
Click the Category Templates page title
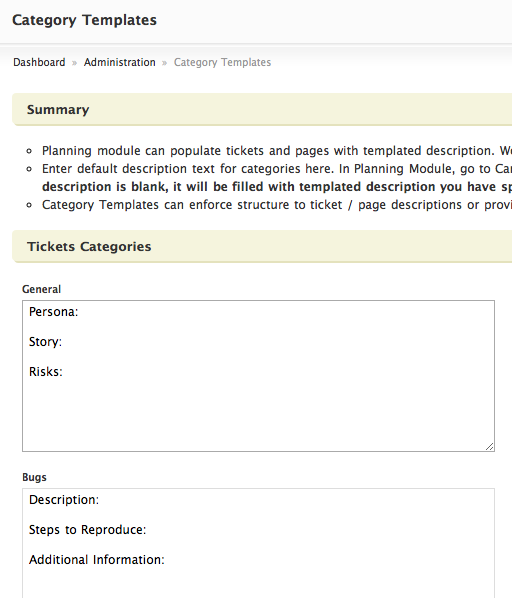84,20
